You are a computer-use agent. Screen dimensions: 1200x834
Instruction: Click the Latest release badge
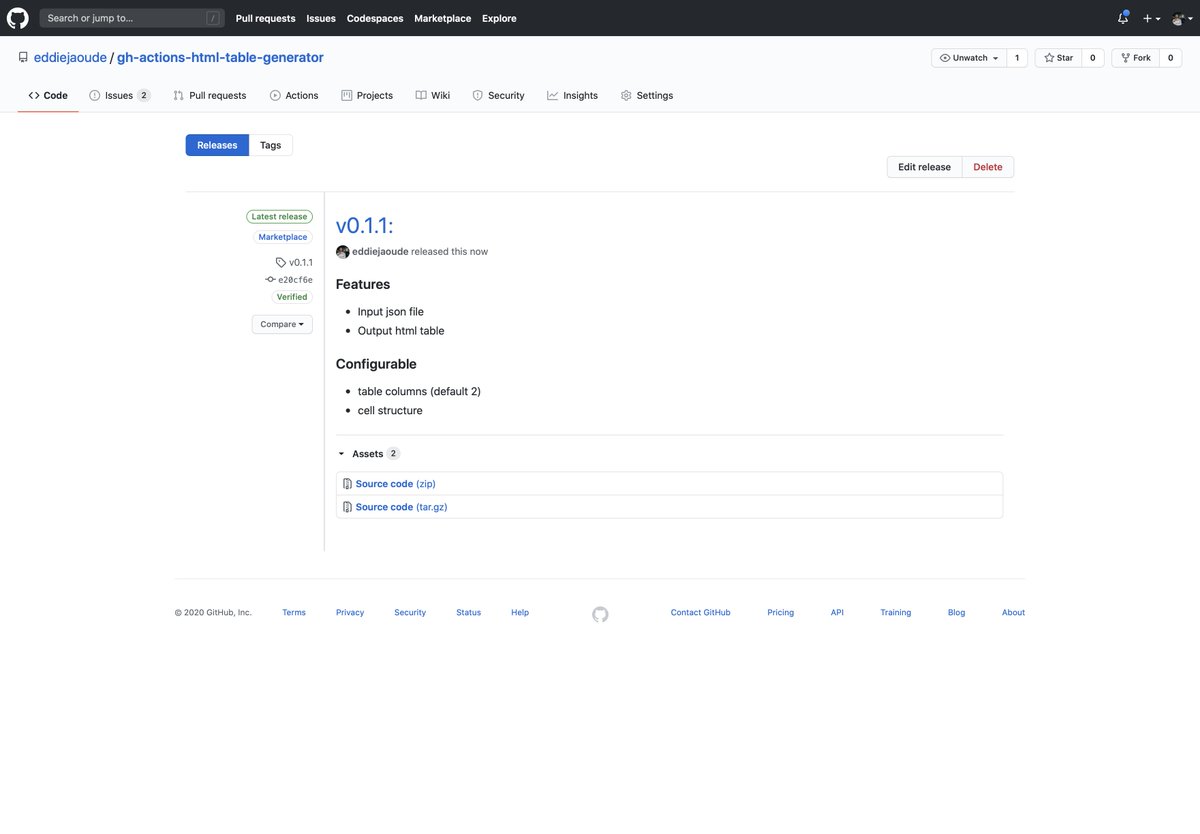[279, 217]
